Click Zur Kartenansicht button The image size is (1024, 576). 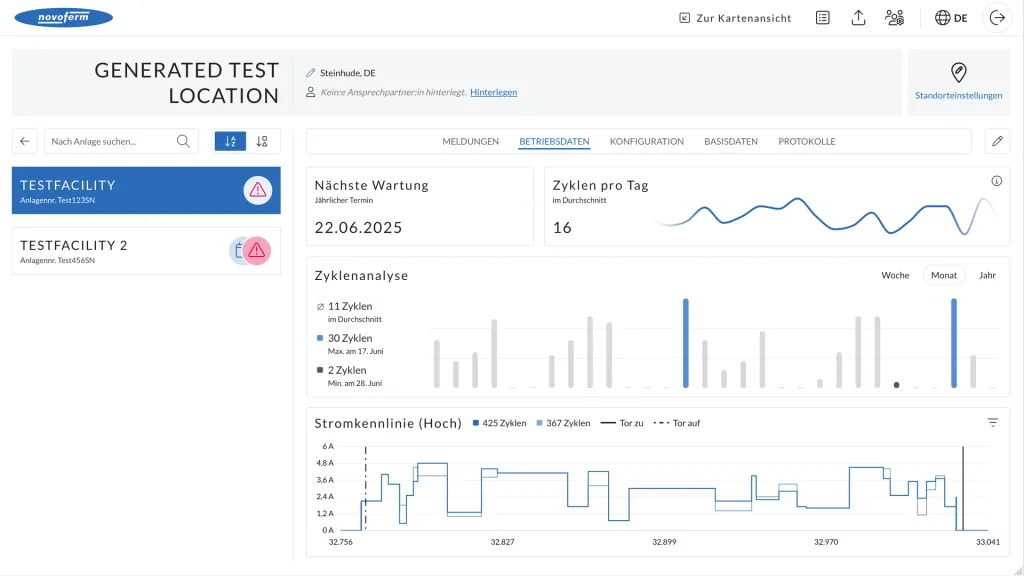coord(735,18)
